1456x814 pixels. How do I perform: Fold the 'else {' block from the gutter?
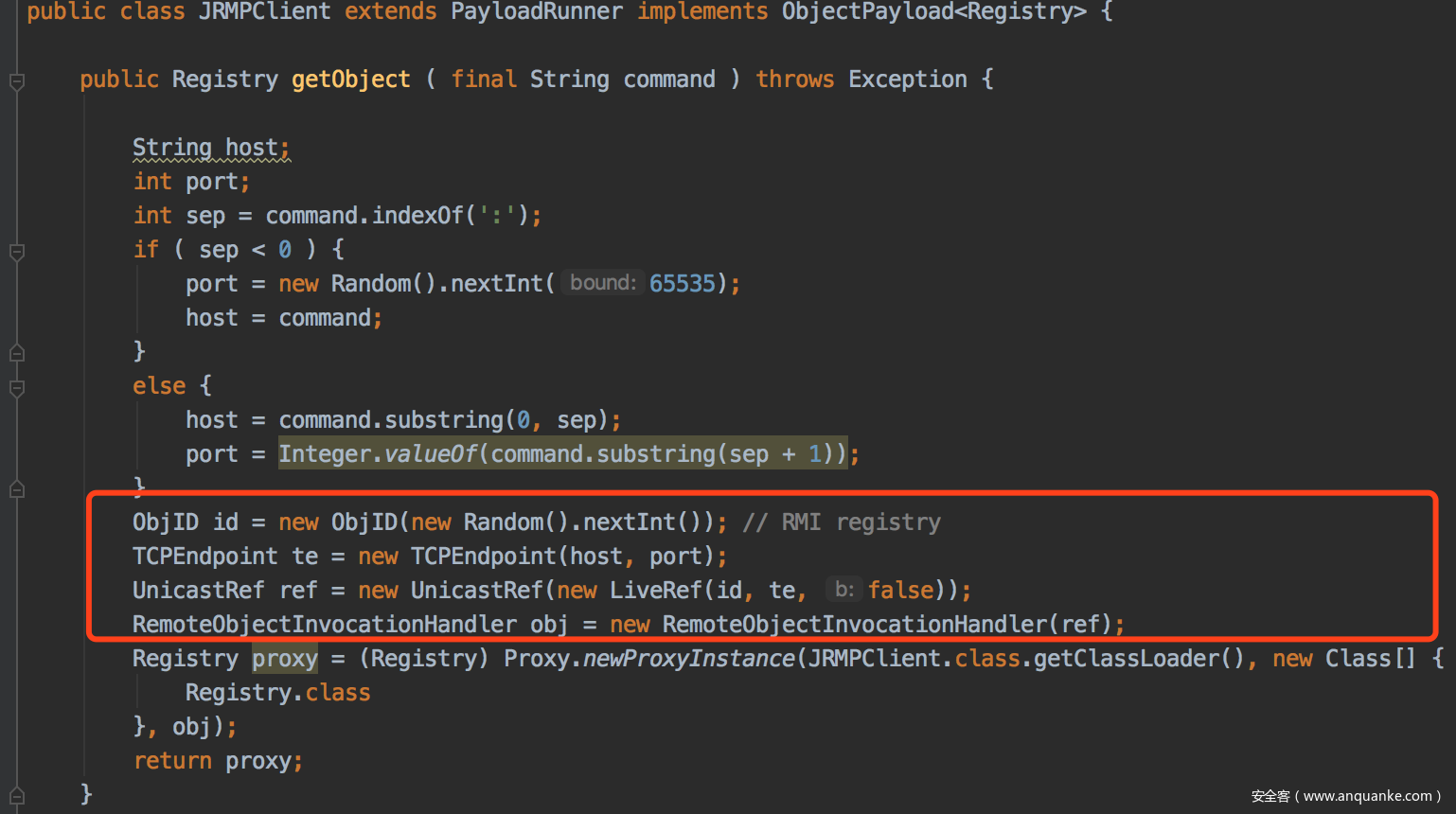point(16,388)
